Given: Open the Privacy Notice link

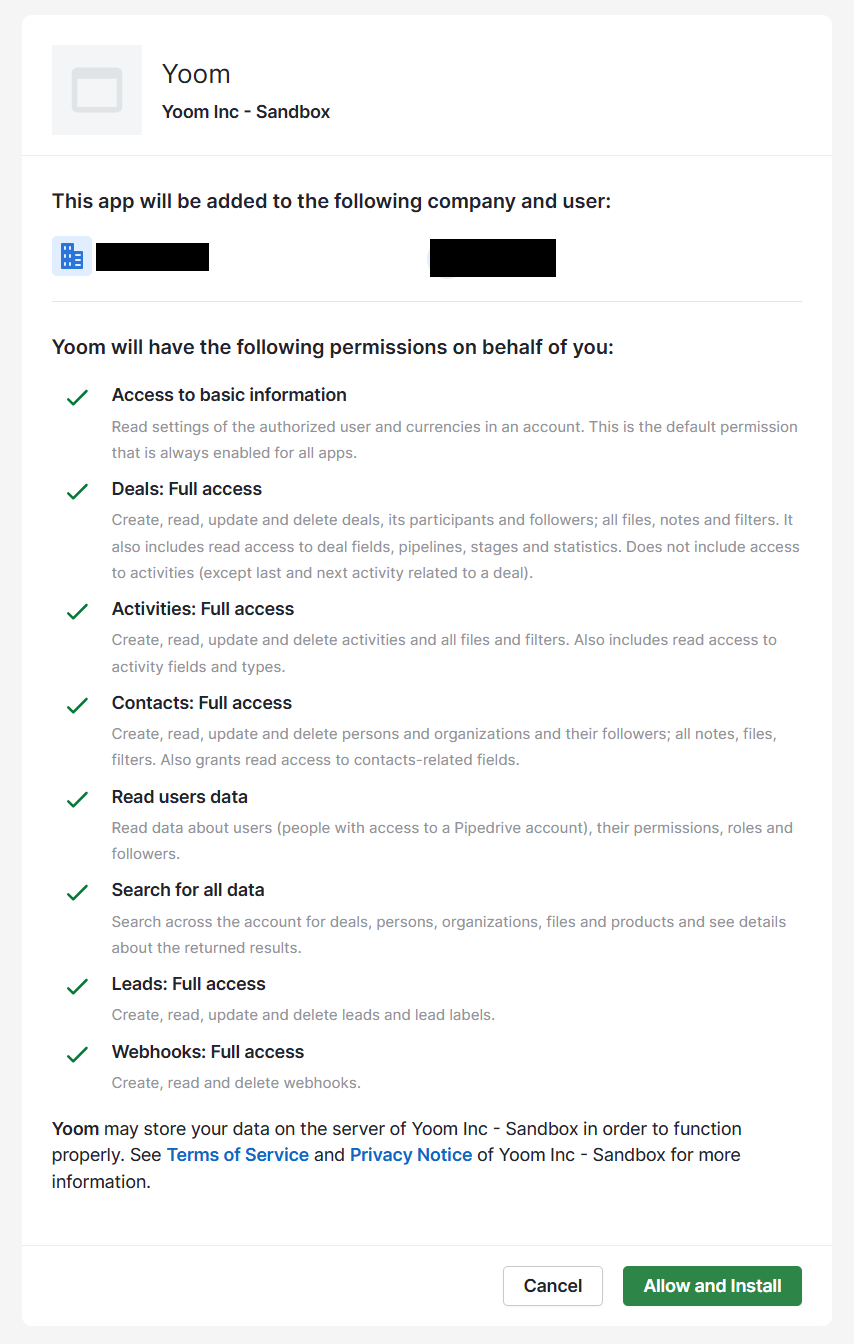Looking at the screenshot, I should click(x=411, y=1155).
